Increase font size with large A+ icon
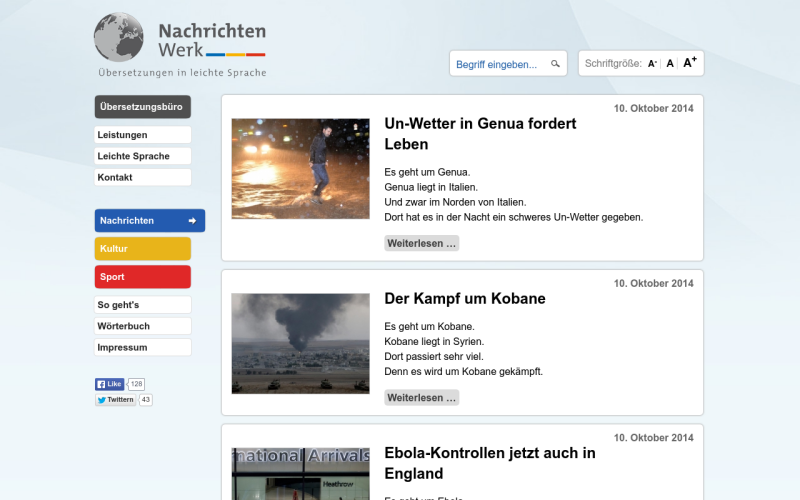800x500 pixels. (x=690, y=62)
